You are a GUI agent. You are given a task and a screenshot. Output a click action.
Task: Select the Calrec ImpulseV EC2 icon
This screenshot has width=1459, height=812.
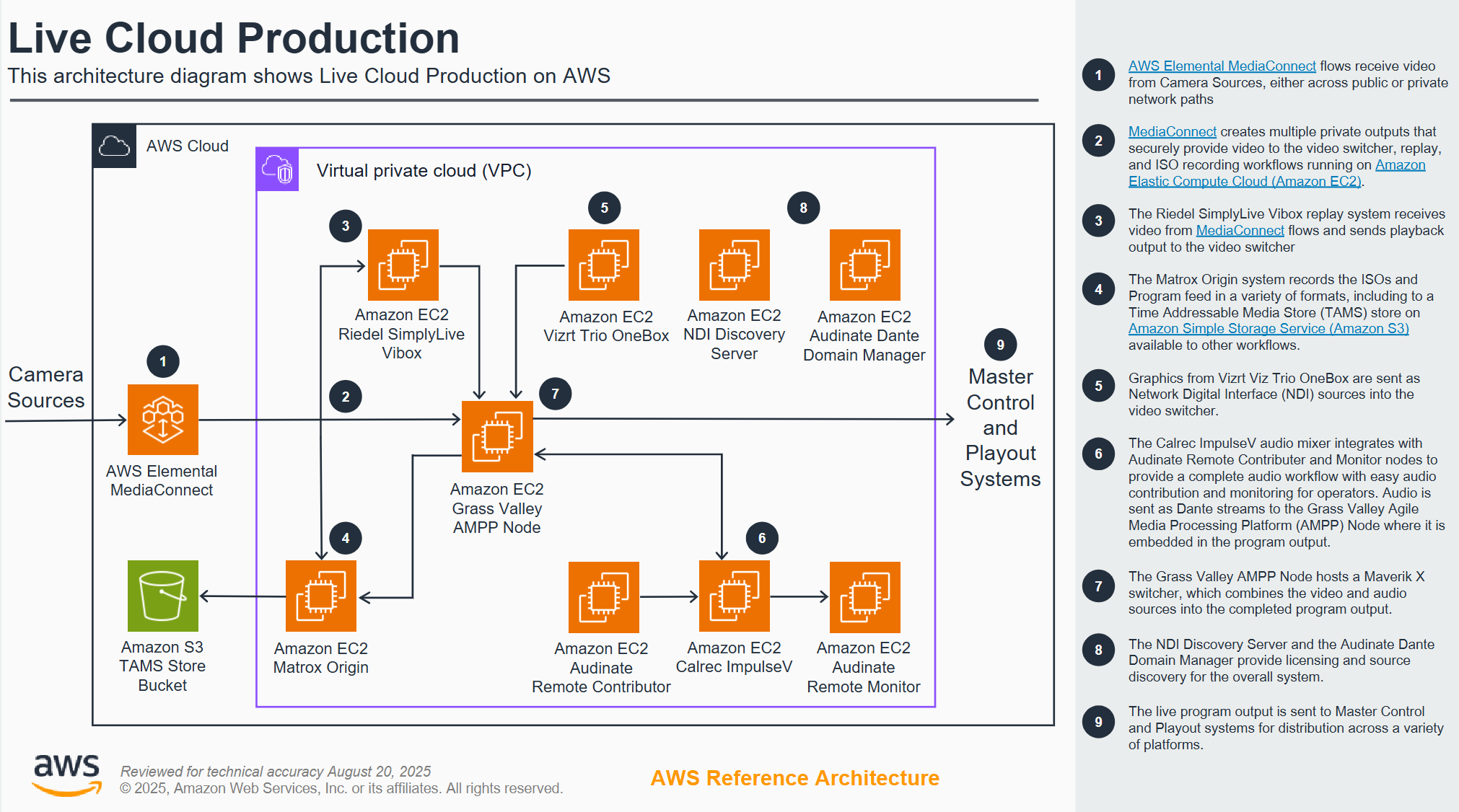click(x=732, y=596)
